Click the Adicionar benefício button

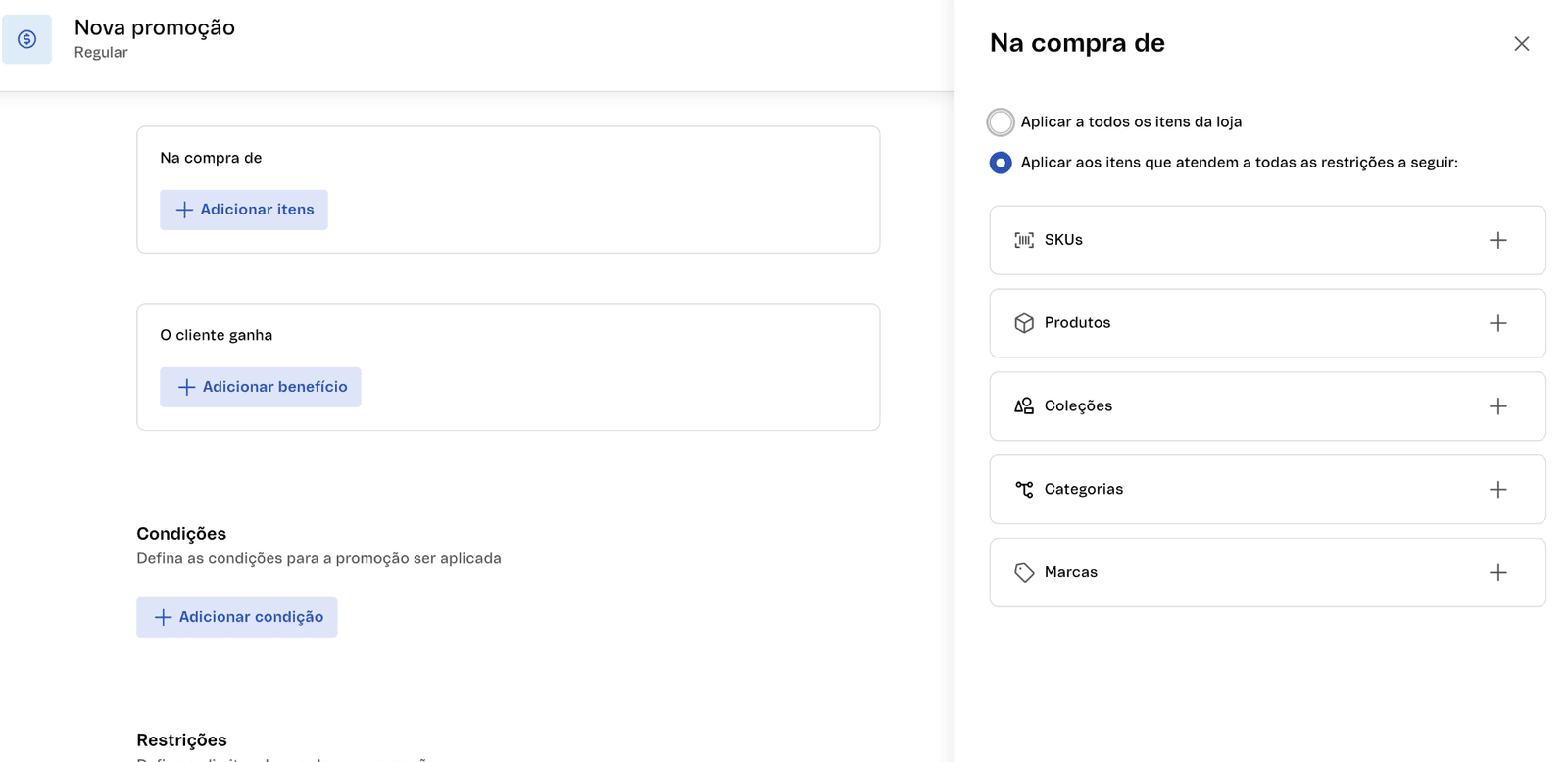[261, 387]
